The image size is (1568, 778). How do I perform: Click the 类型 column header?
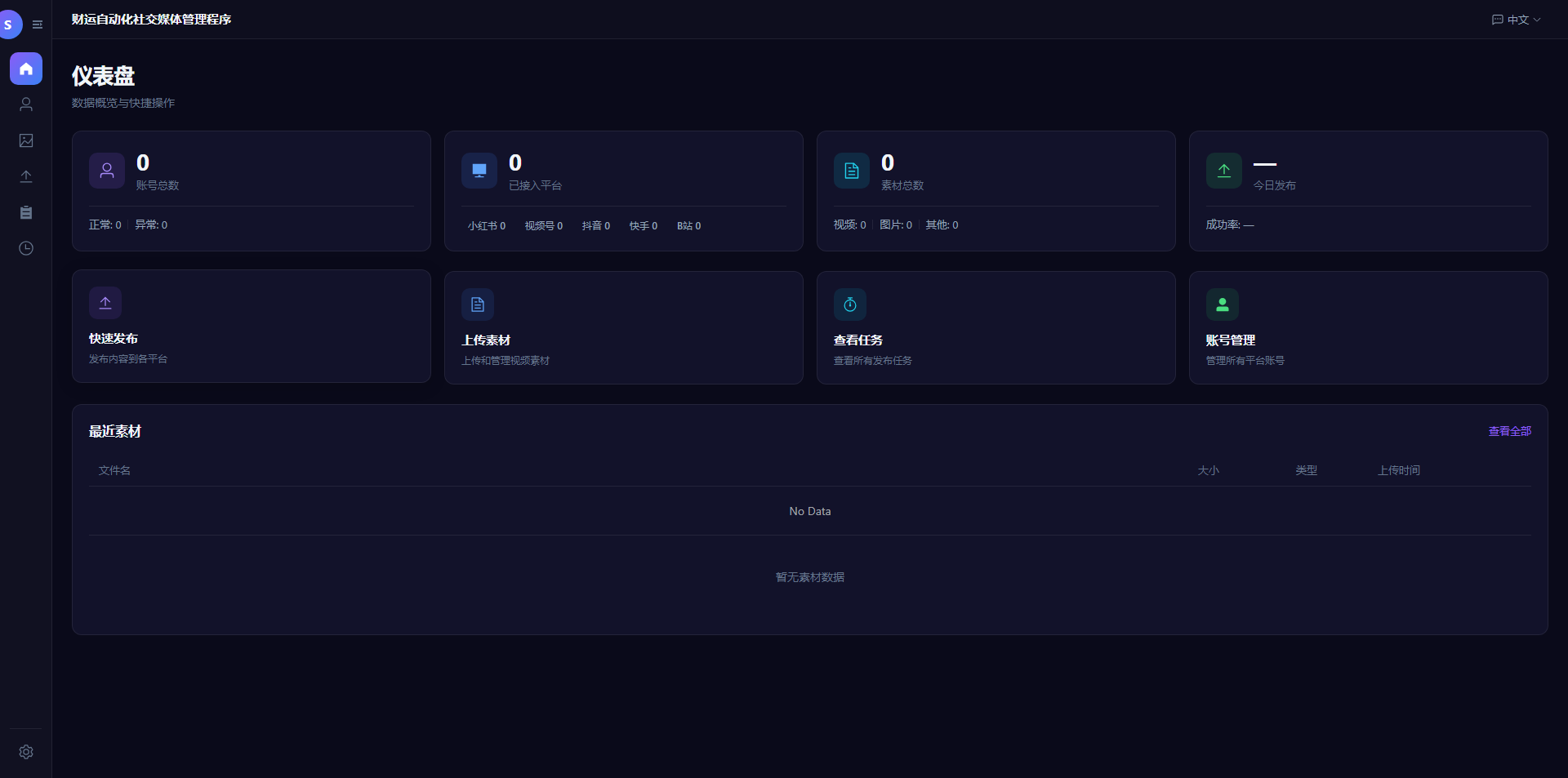(1307, 470)
